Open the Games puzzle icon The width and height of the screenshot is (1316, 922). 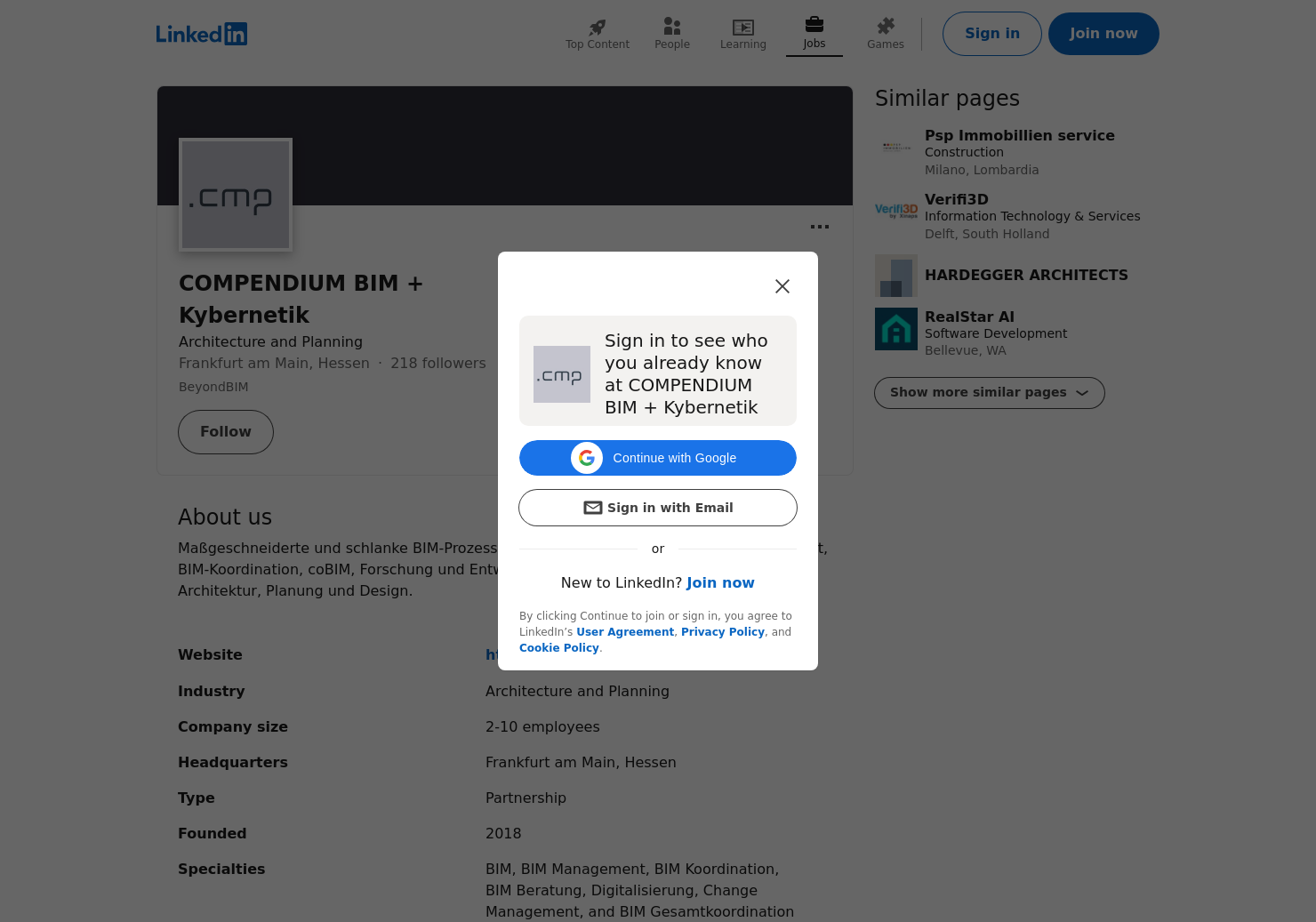pyautogui.click(x=886, y=27)
